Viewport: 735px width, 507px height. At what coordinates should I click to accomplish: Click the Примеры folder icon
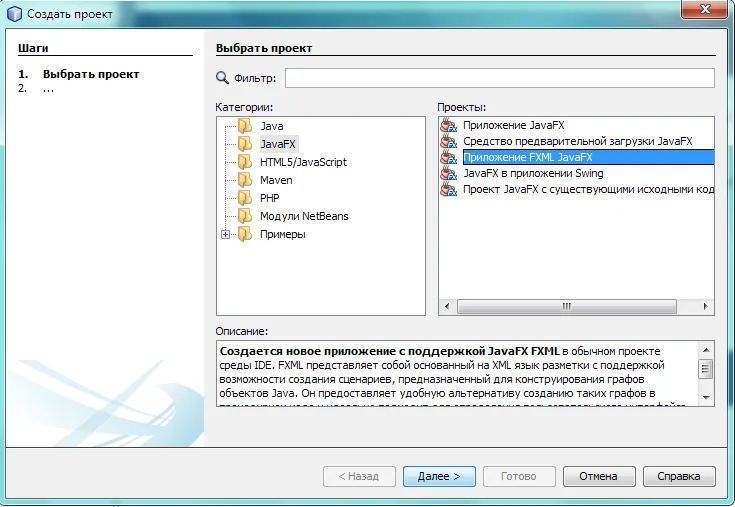[245, 234]
